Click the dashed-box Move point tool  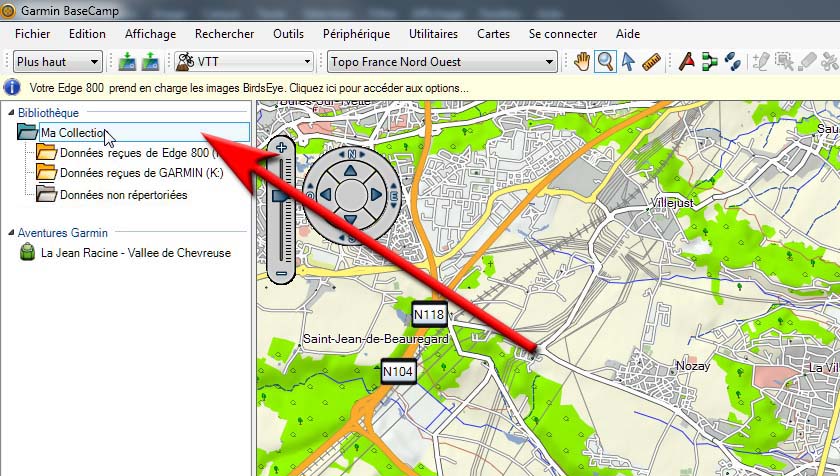tap(784, 62)
